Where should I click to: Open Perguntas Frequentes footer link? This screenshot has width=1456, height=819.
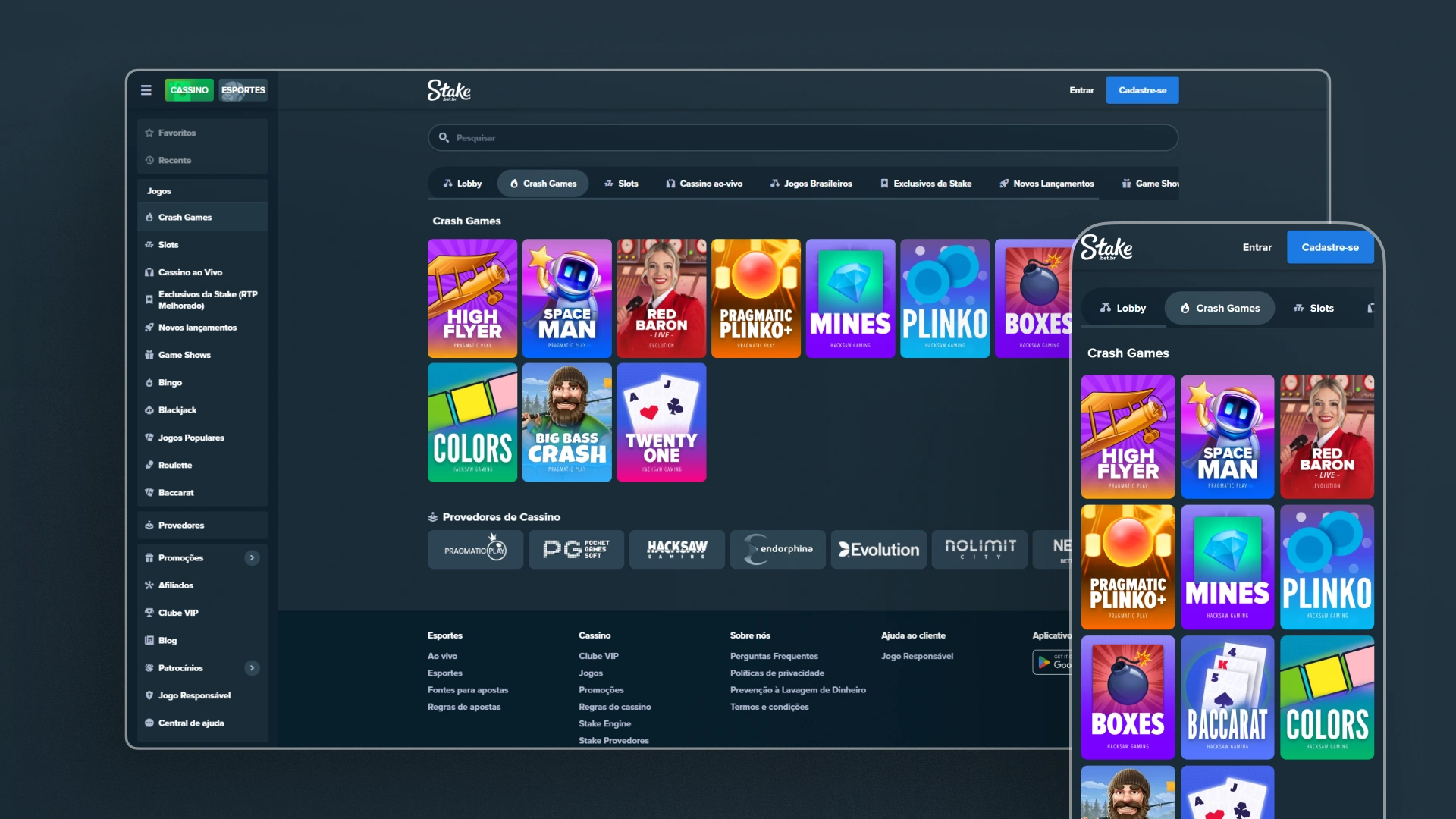click(774, 657)
